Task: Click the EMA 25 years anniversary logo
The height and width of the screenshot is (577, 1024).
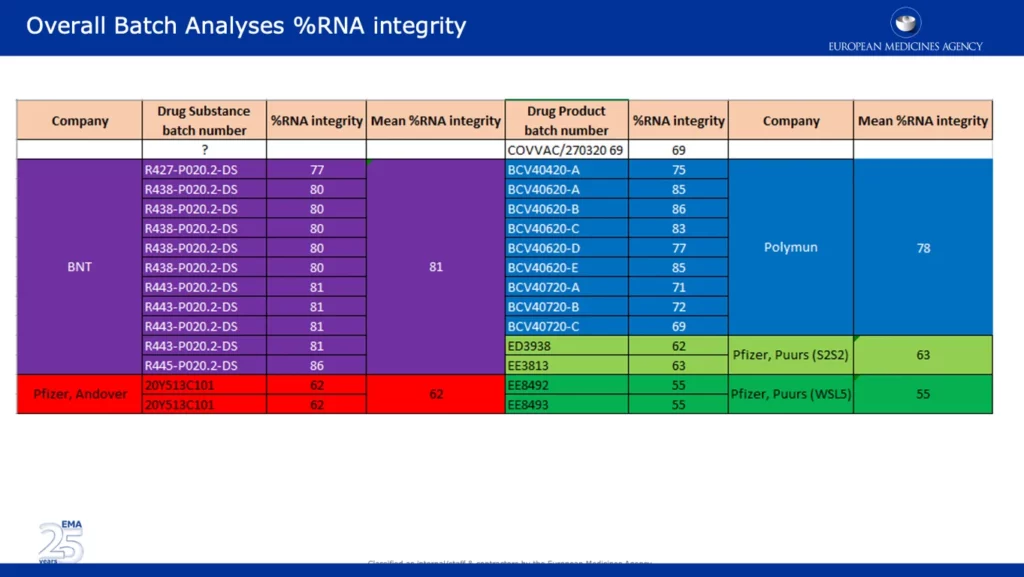Action: 60,541
